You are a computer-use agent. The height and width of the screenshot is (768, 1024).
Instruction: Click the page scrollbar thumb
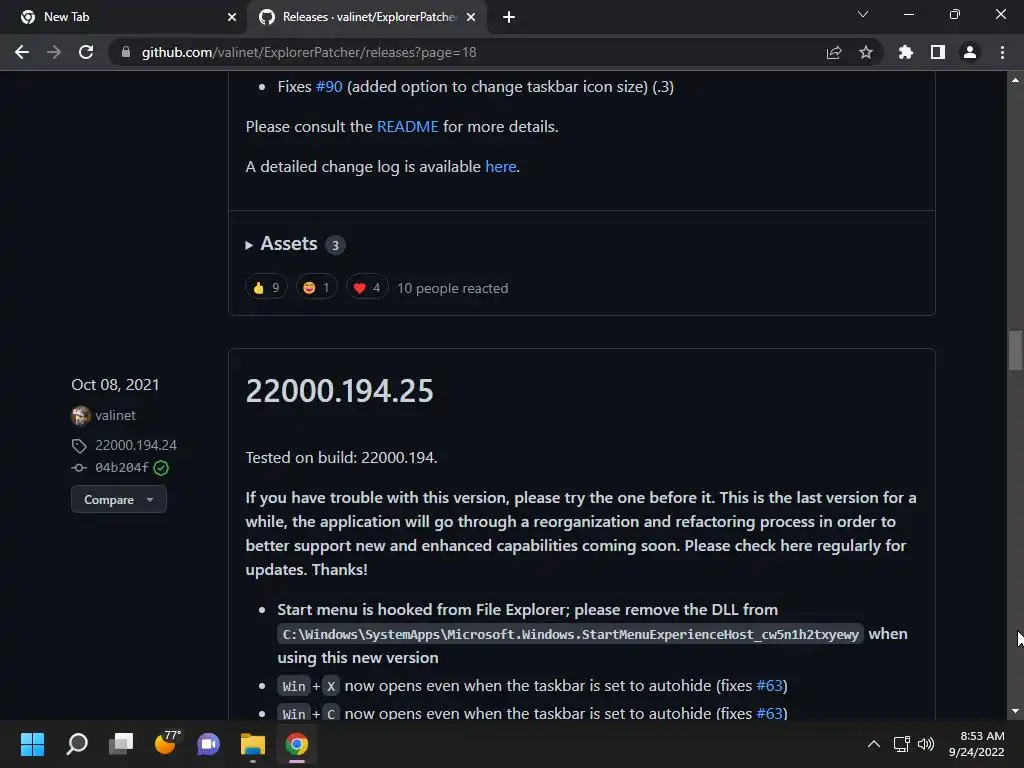tap(1015, 351)
